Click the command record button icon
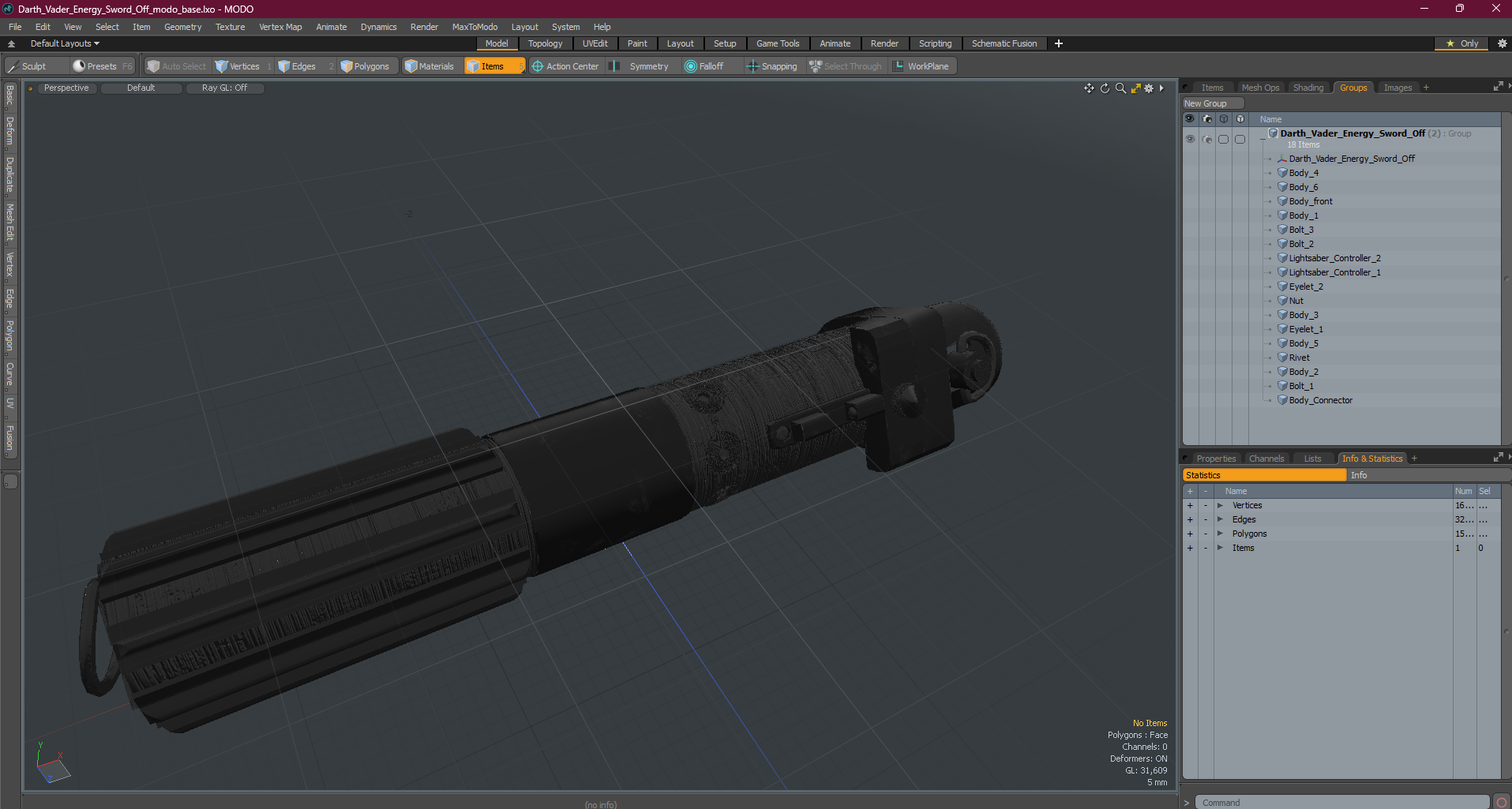Screen dimensions: 1512x809 (1501, 802)
